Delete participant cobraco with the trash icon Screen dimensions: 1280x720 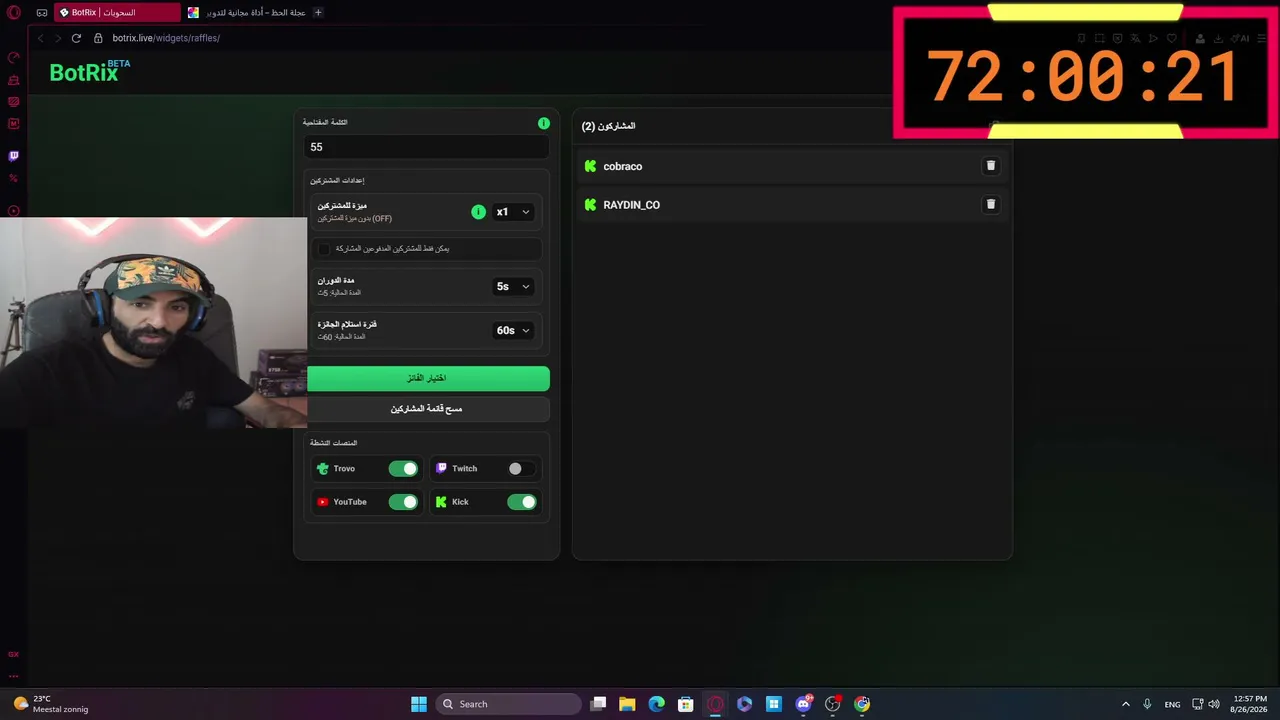pyautogui.click(x=991, y=166)
